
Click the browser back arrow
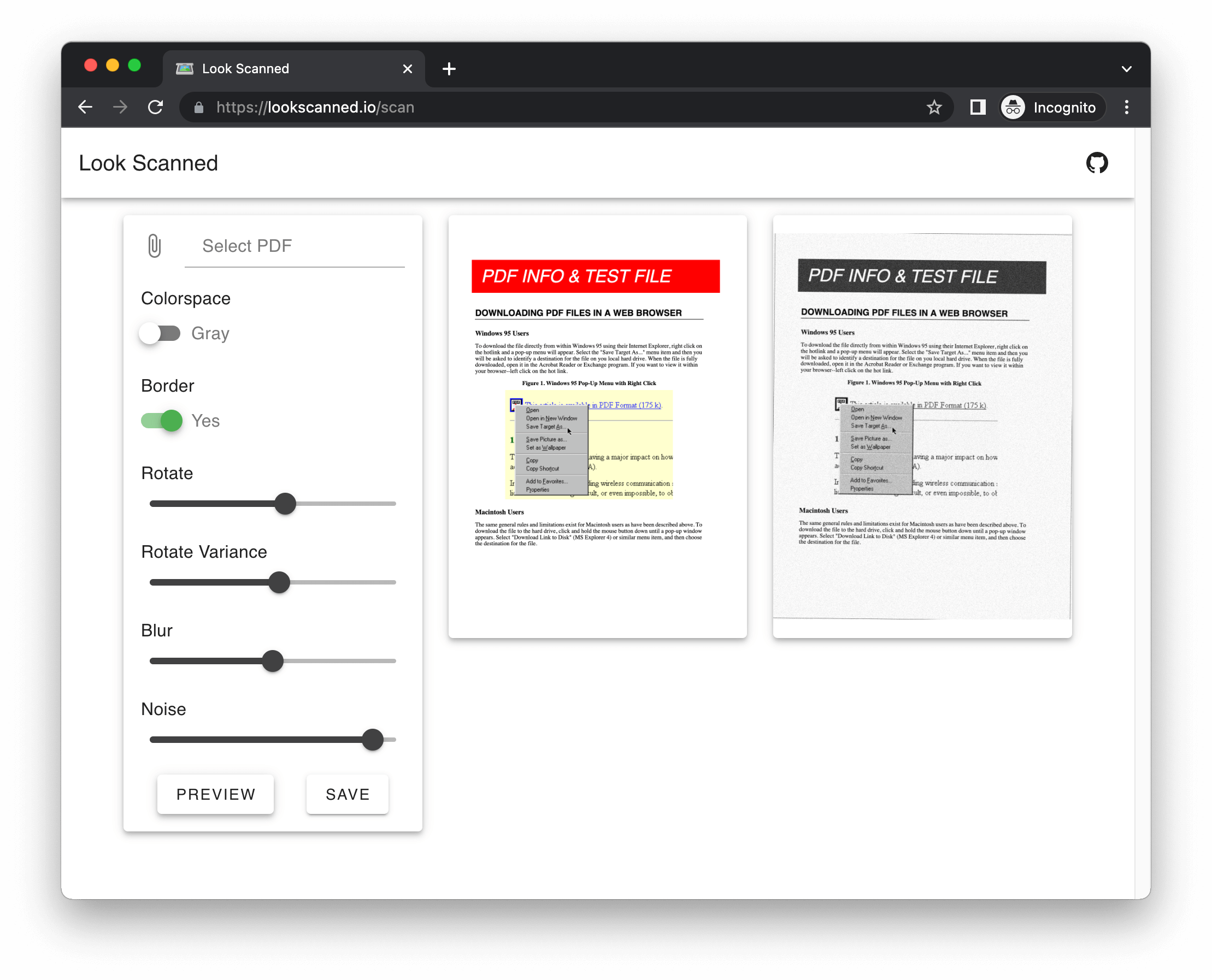[85, 107]
